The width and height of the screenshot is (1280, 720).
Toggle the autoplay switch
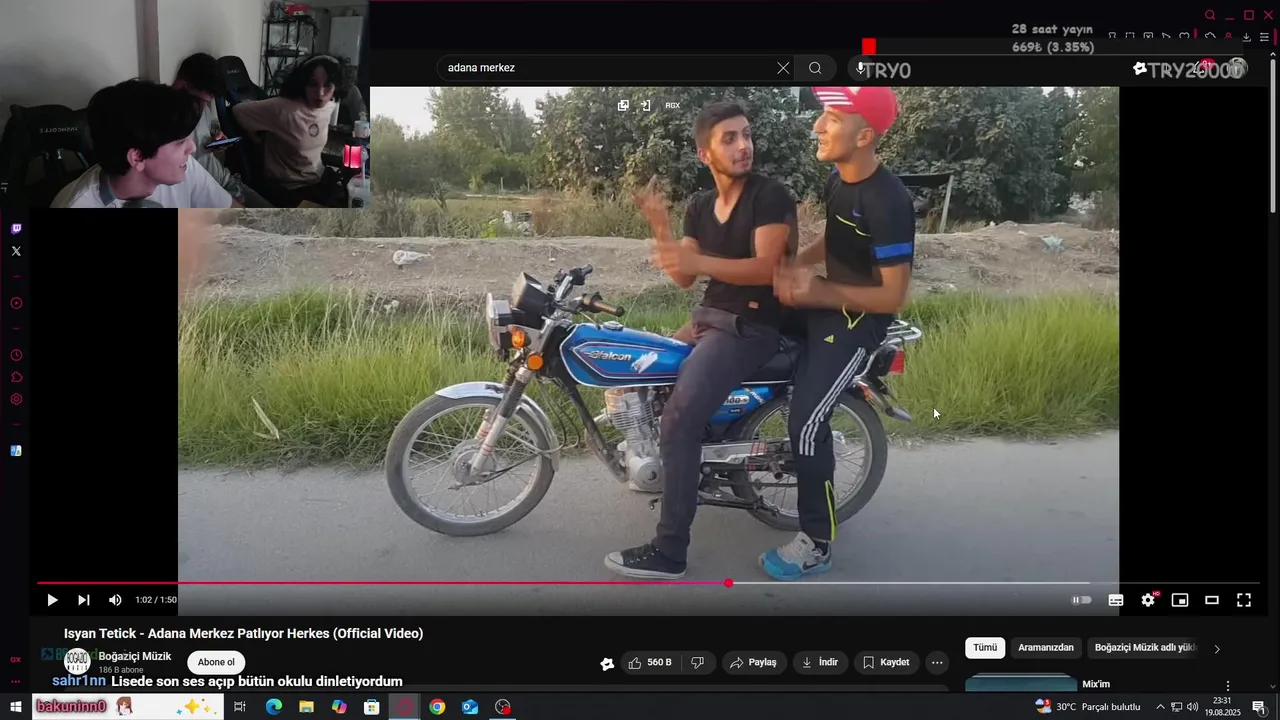pyautogui.click(x=1082, y=600)
